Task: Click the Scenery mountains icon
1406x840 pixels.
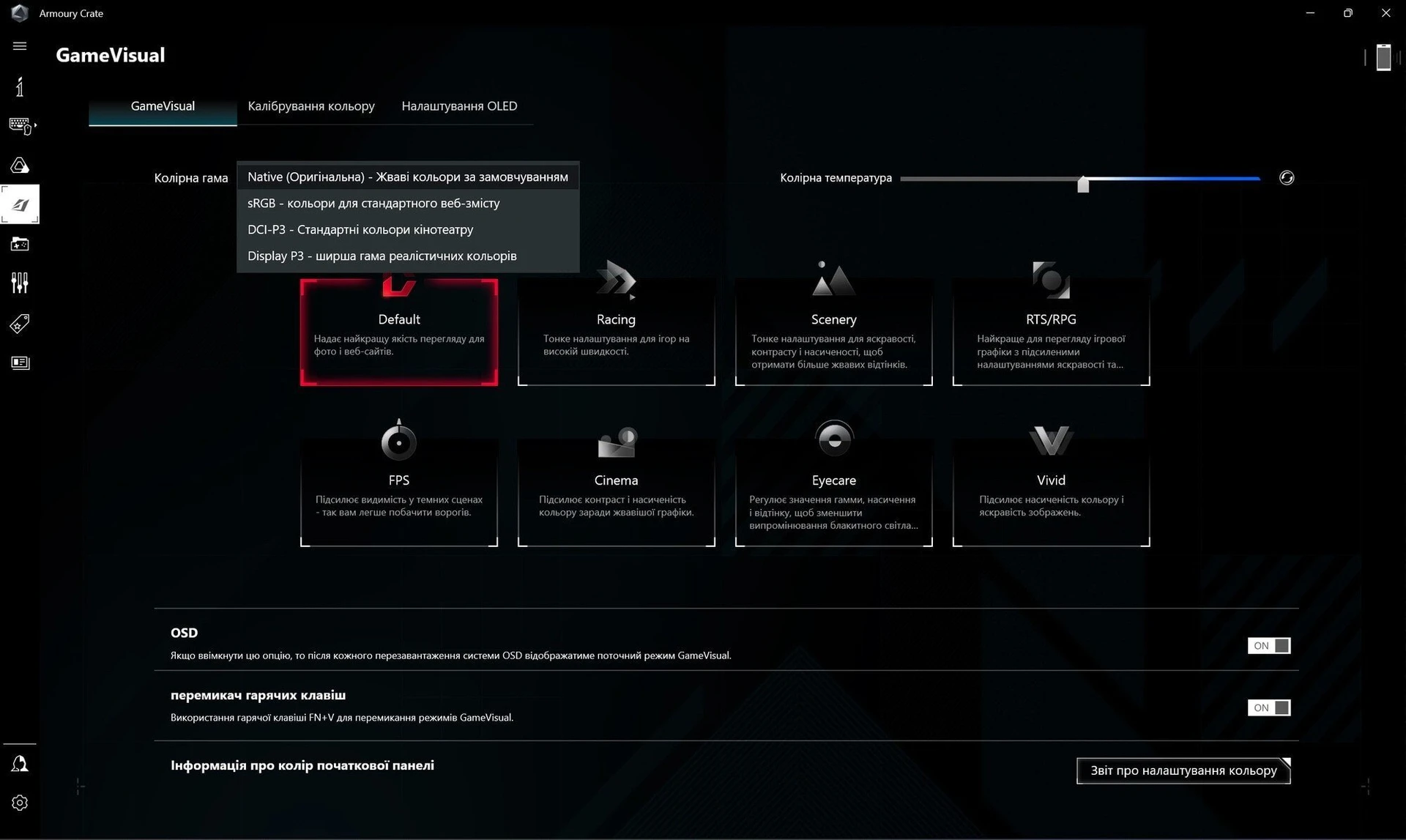Action: [833, 279]
